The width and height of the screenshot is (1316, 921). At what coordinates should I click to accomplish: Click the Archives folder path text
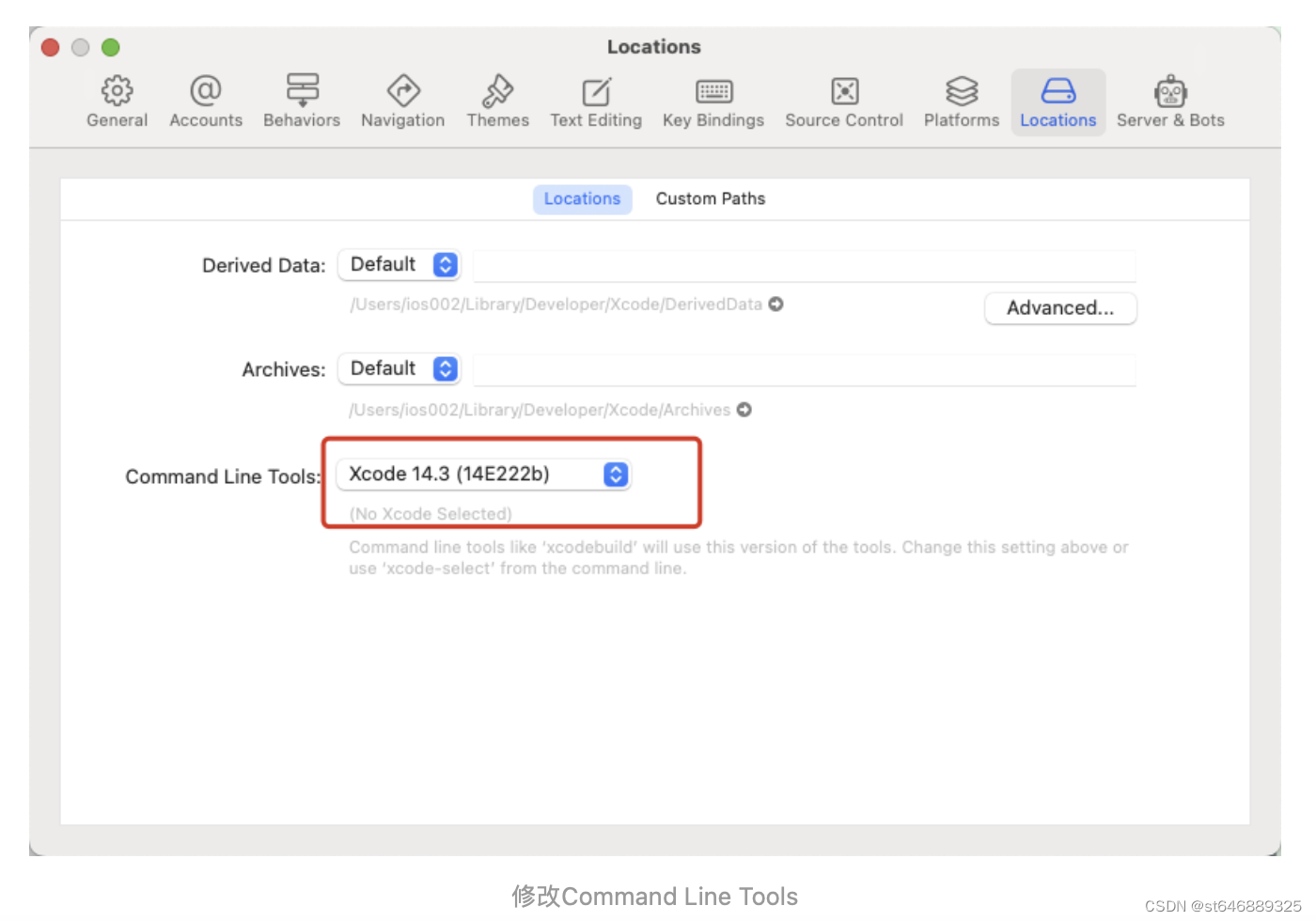point(540,410)
